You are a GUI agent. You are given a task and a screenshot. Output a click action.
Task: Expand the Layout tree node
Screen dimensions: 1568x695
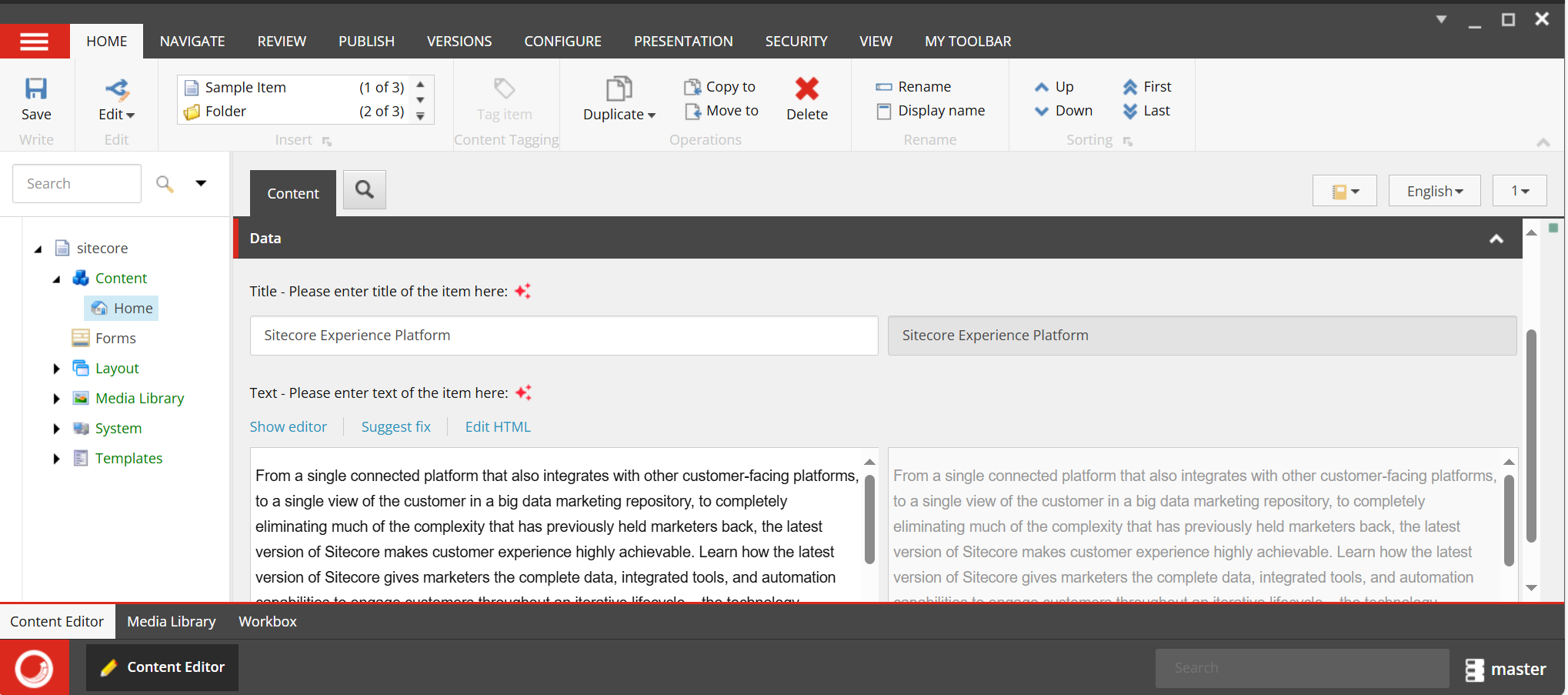point(56,369)
